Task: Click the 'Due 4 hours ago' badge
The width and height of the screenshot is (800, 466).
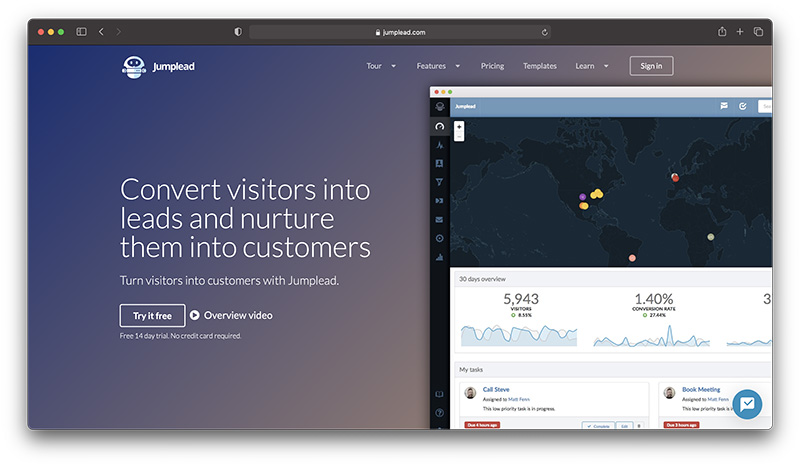Action: (x=482, y=425)
